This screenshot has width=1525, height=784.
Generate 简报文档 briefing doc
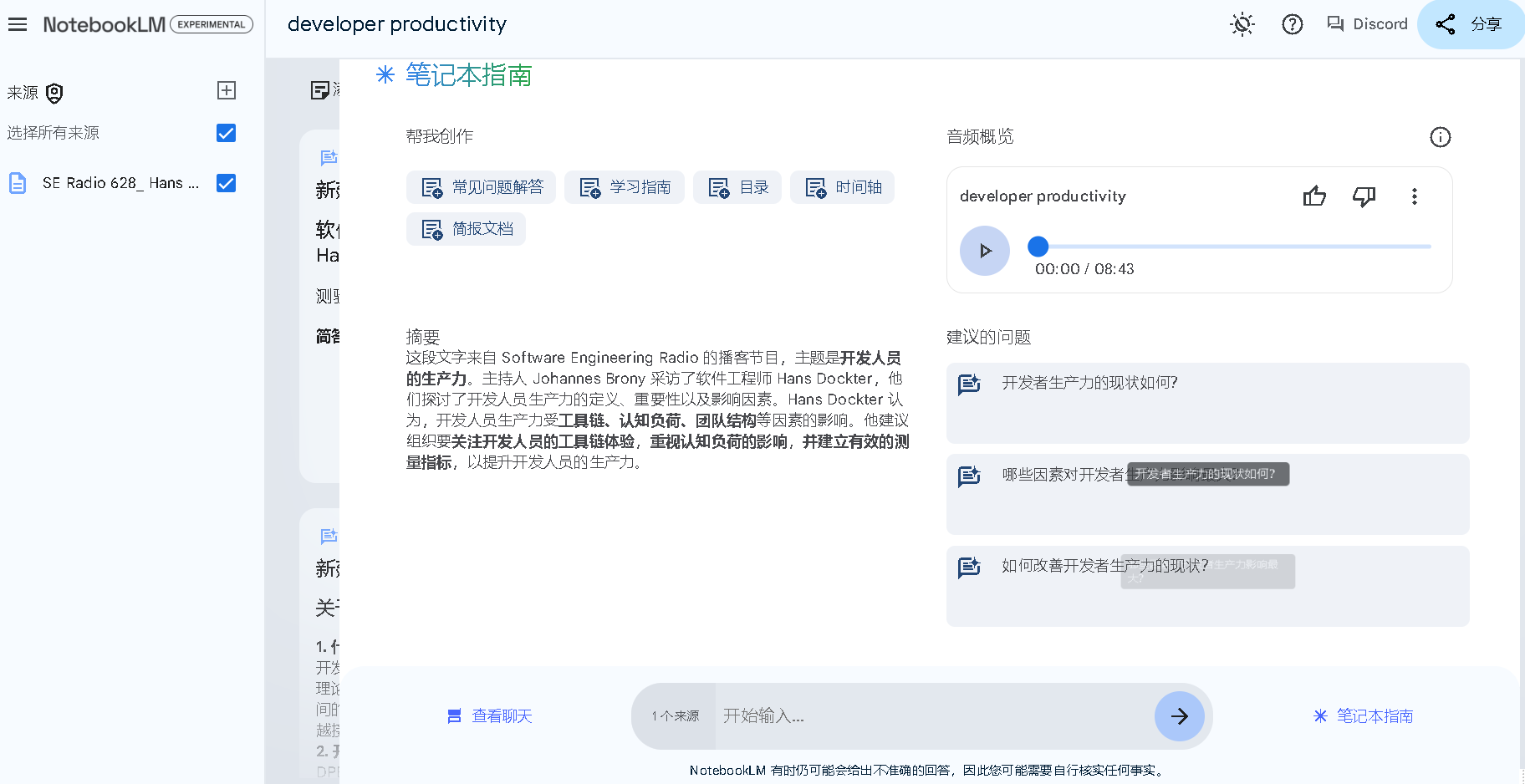click(467, 229)
